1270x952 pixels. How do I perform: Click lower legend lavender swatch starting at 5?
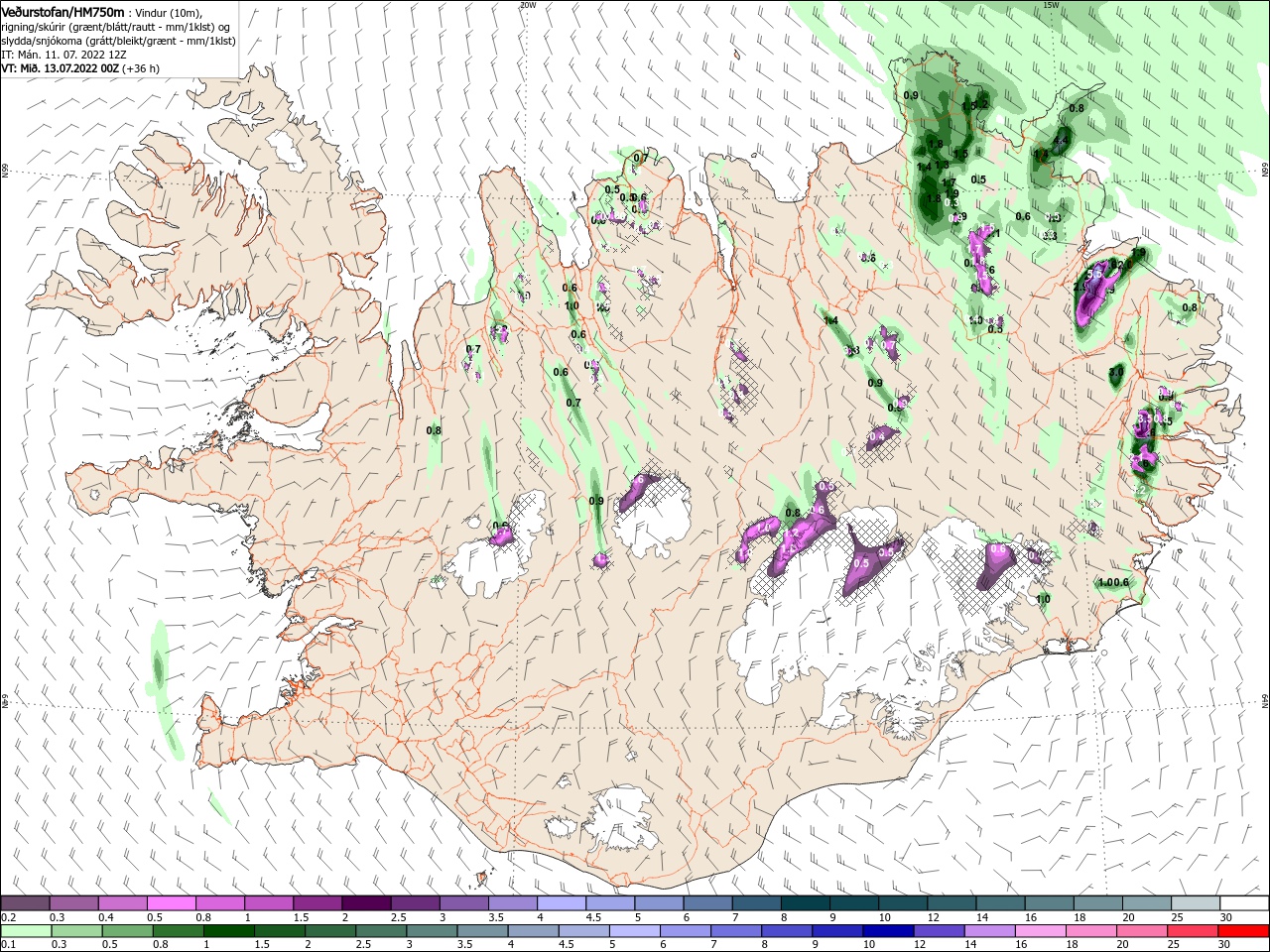point(635,930)
